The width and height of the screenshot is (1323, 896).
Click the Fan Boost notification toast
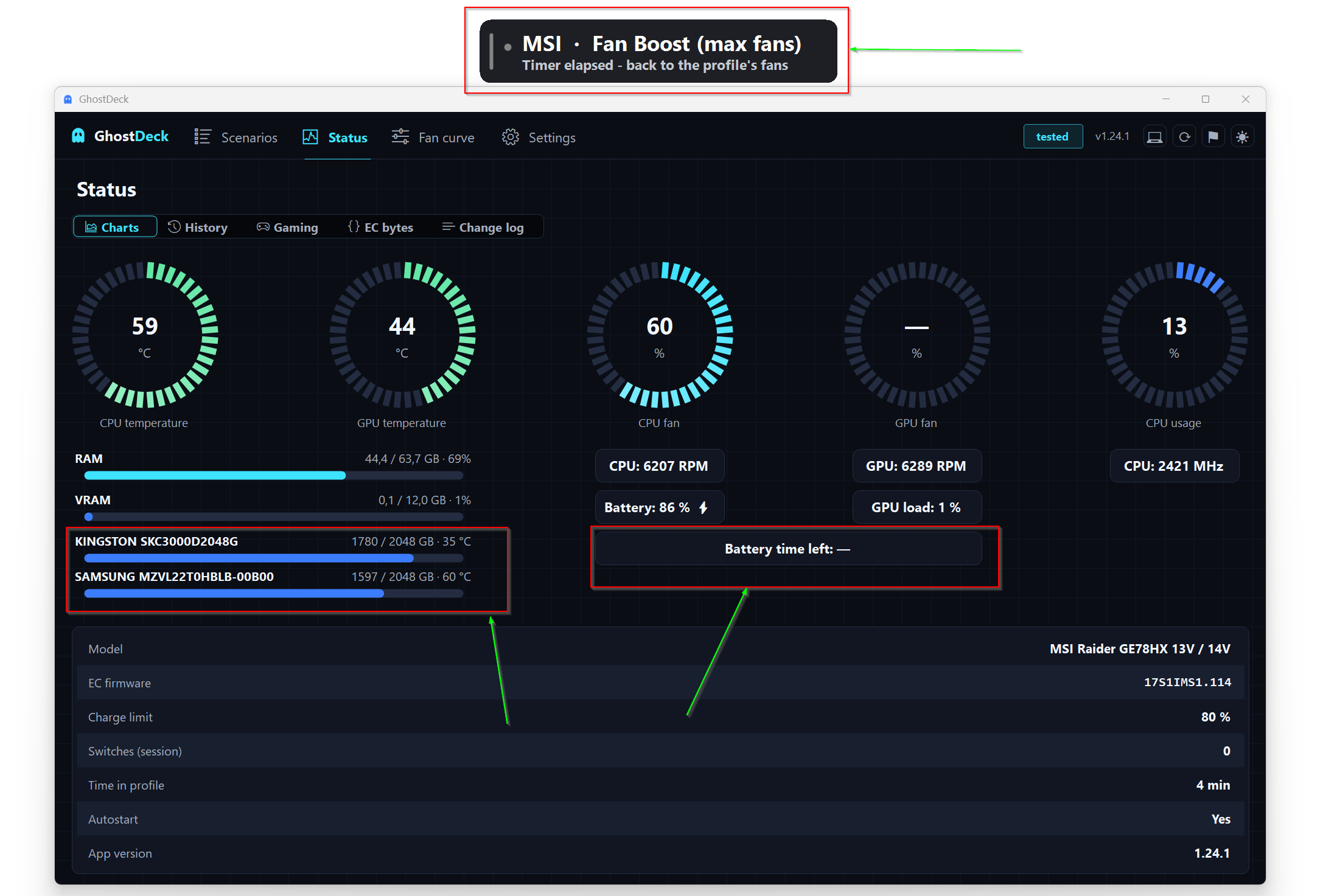click(658, 51)
